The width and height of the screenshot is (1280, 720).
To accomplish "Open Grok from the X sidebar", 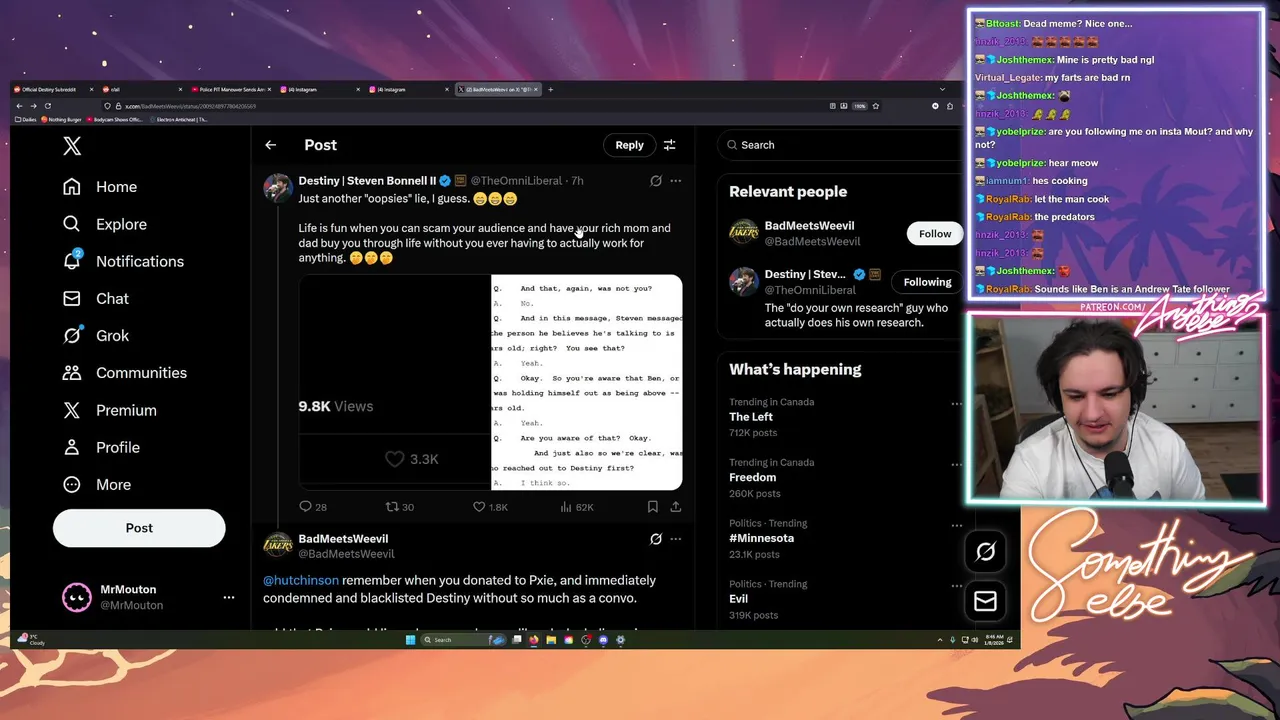I will [96, 335].
